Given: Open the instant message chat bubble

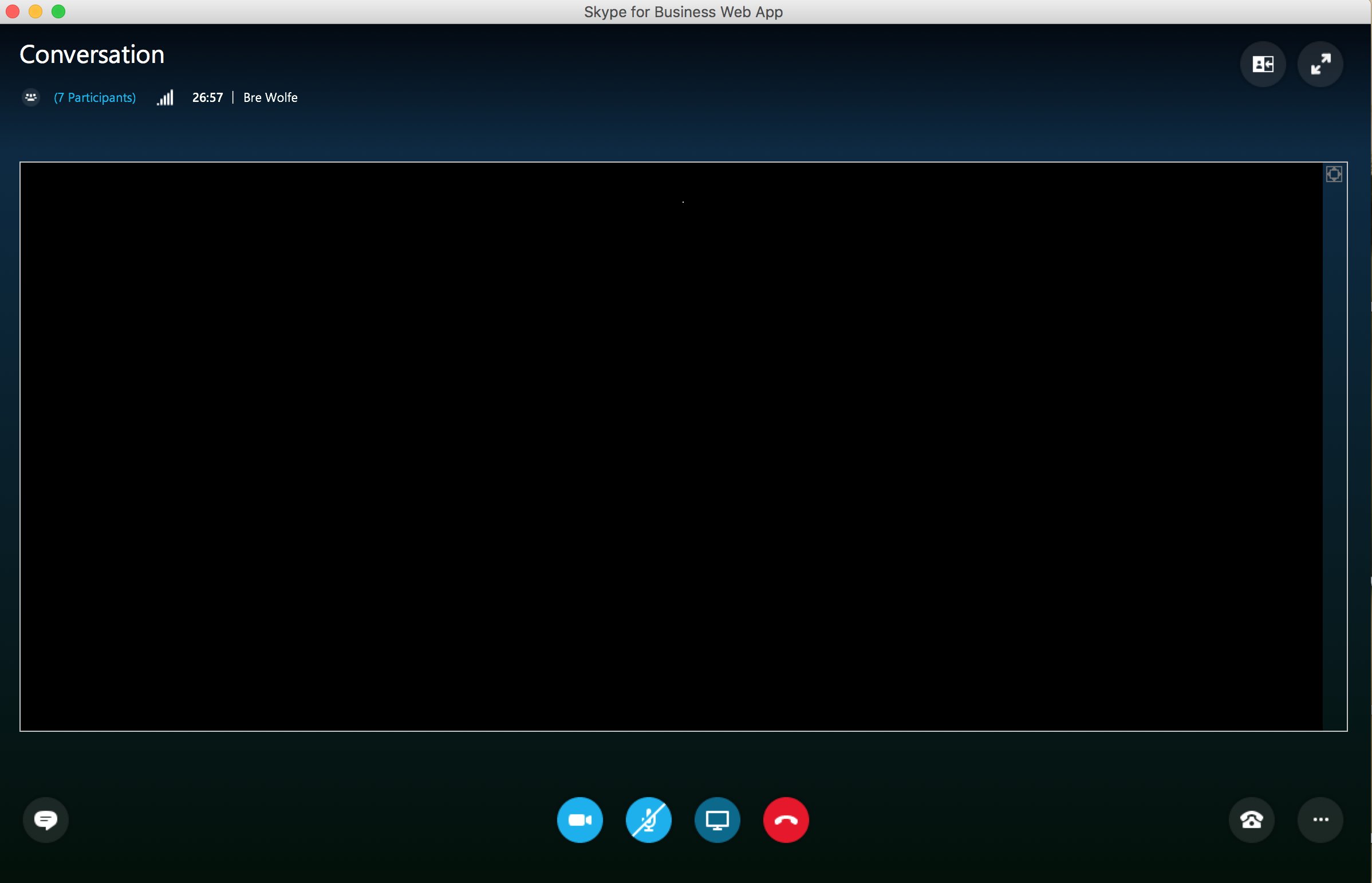Looking at the screenshot, I should coord(45,820).
